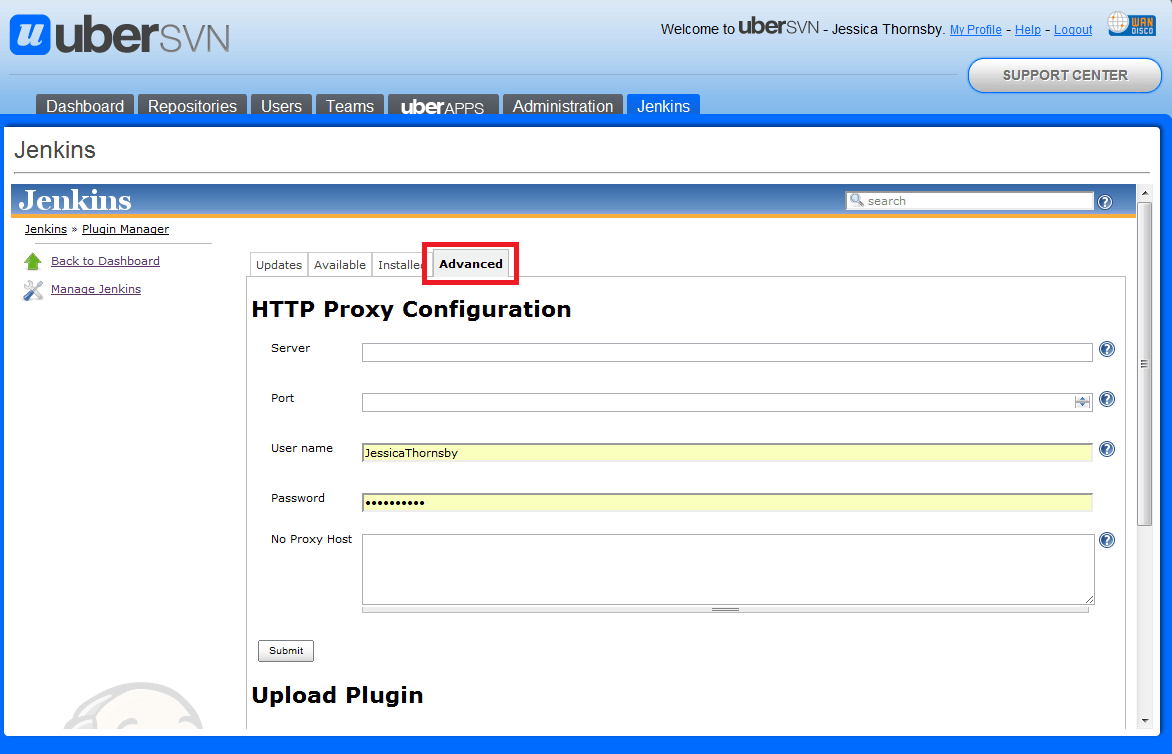
Task: Click the uberSVN logo
Action: tap(118, 34)
